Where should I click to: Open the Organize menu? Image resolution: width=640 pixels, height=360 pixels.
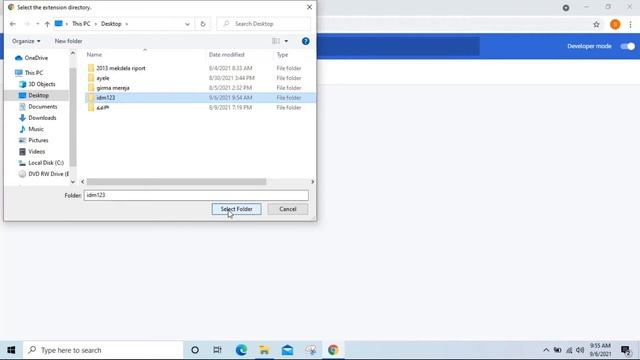click(x=26, y=41)
